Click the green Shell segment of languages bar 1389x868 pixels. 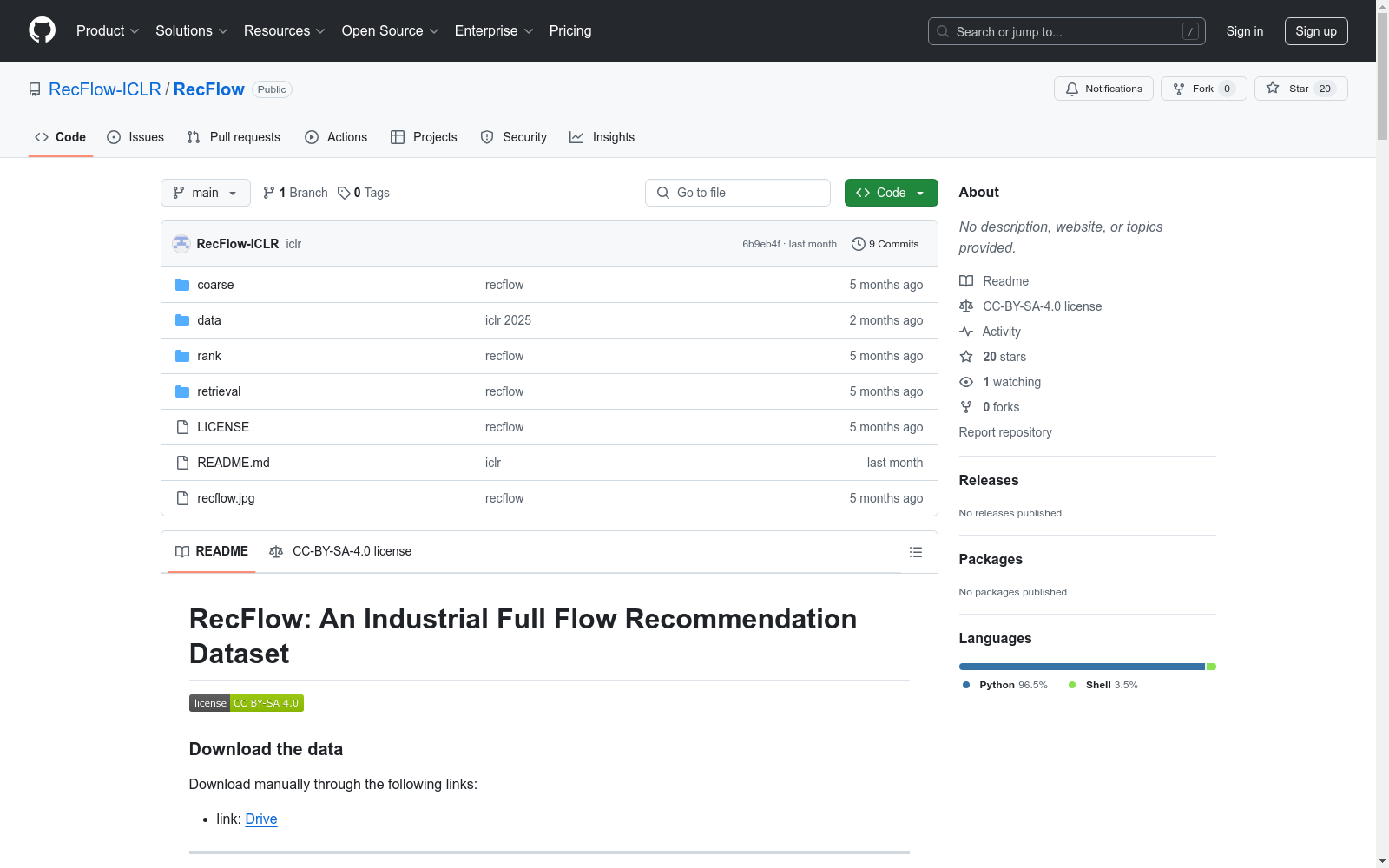1211,667
